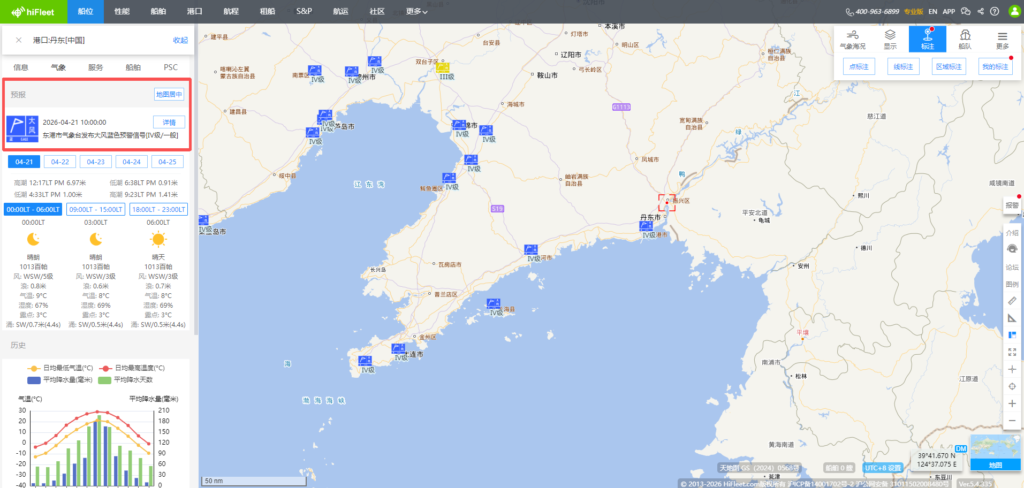Open the help question mark icon
The width and height of the screenshot is (1024, 488).
click(994, 11)
